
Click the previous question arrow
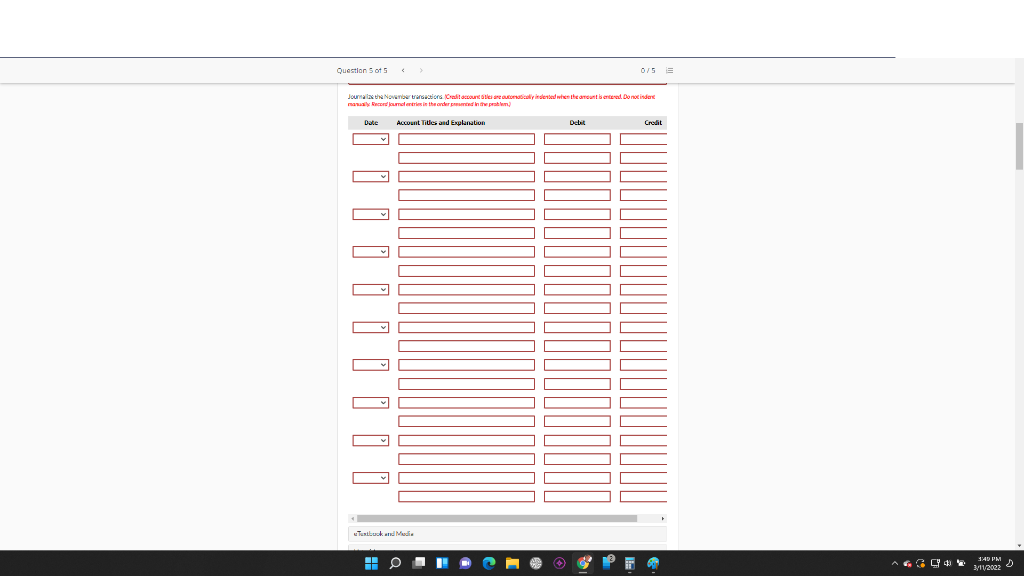click(403, 70)
